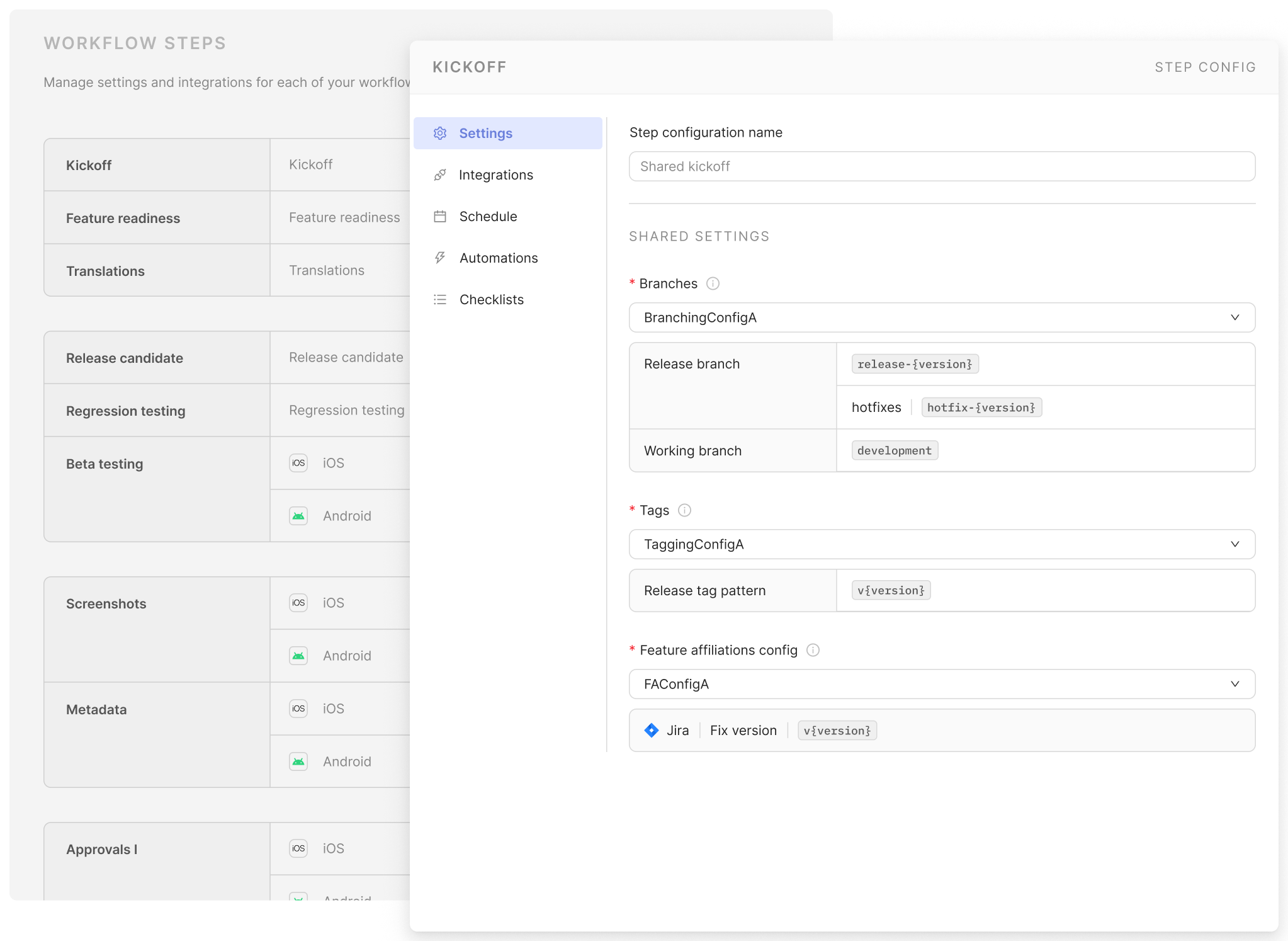
Task: Click the Schedule calendar icon
Action: (x=440, y=217)
